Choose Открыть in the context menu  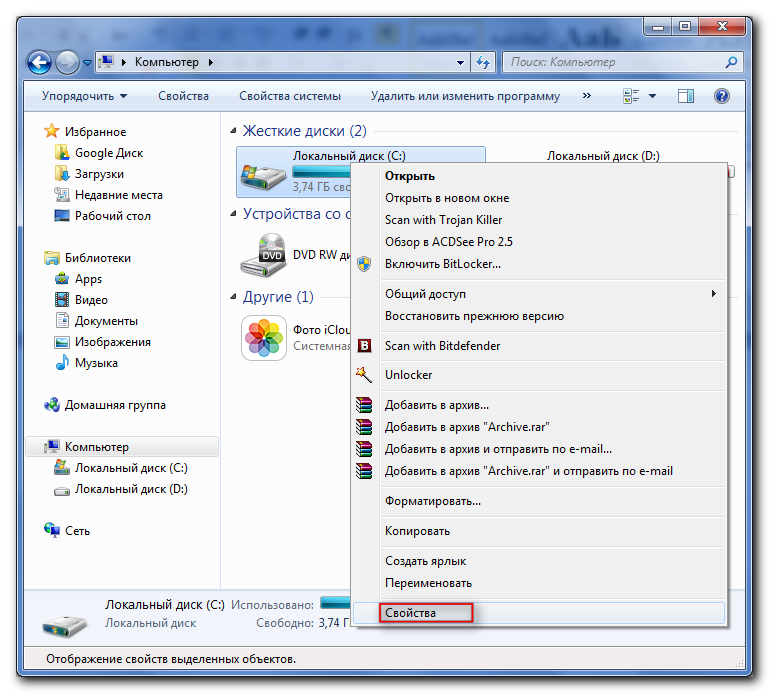pyautogui.click(x=539, y=176)
